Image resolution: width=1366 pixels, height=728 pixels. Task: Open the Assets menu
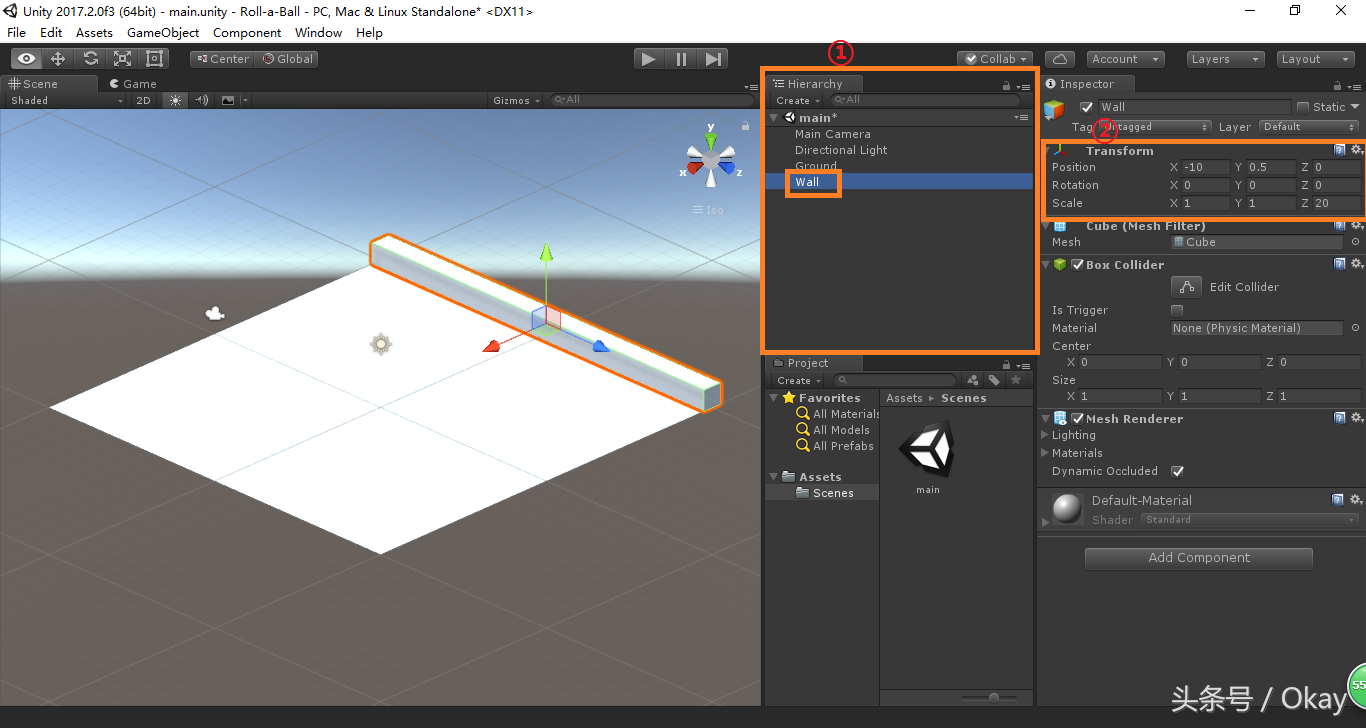[94, 32]
